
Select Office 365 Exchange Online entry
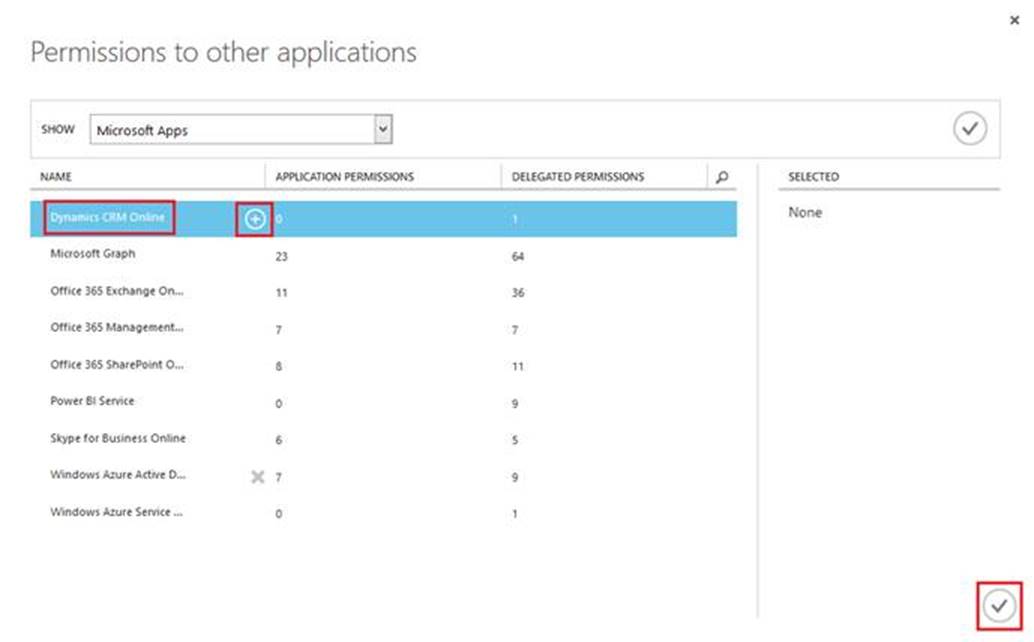point(117,291)
